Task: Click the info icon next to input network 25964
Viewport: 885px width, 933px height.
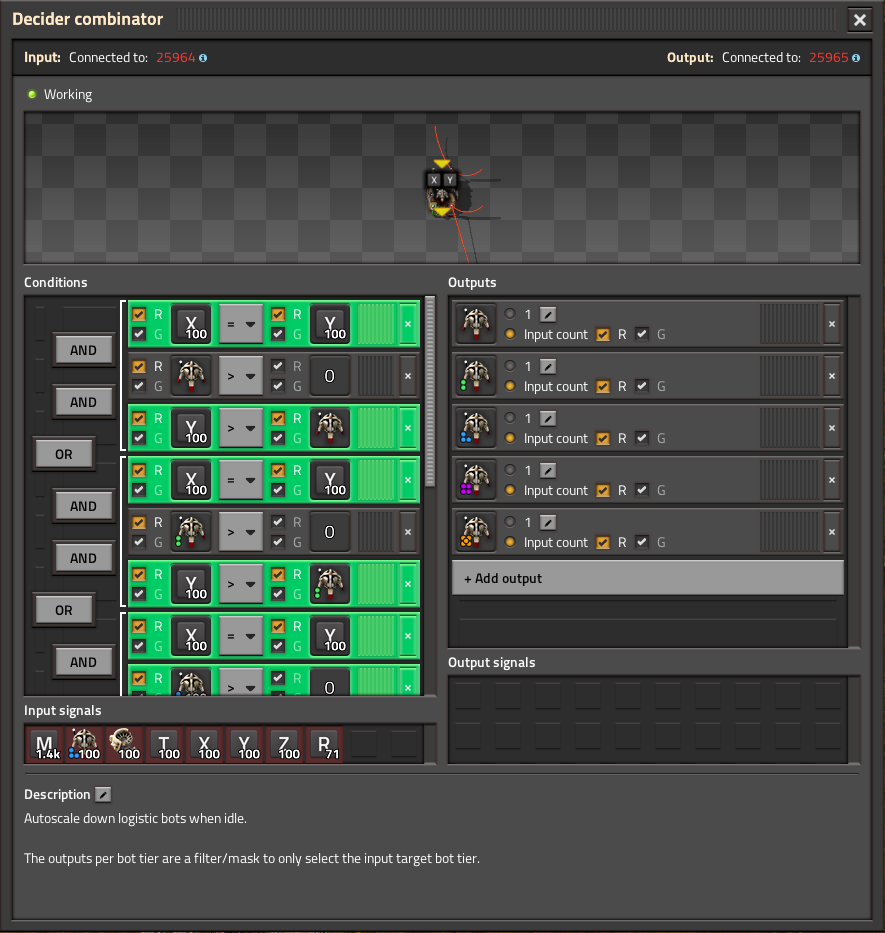Action: [203, 58]
